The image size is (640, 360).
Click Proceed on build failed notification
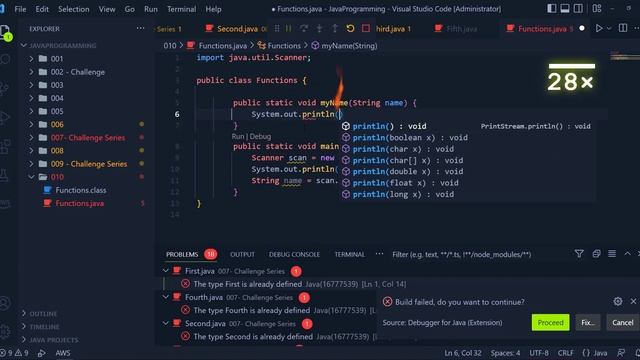pyautogui.click(x=550, y=322)
